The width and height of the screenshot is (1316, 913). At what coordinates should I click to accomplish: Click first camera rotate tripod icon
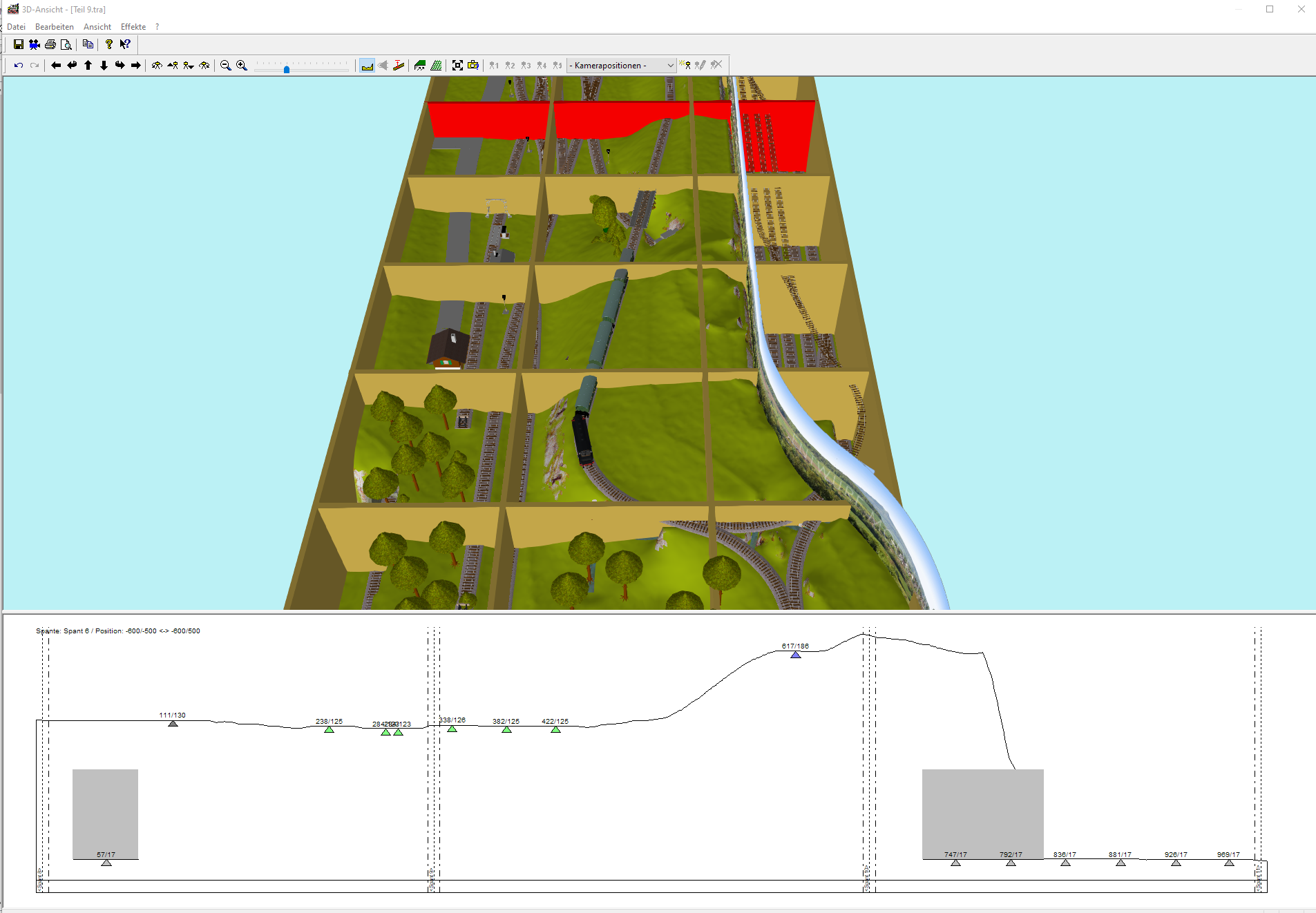pos(157,65)
